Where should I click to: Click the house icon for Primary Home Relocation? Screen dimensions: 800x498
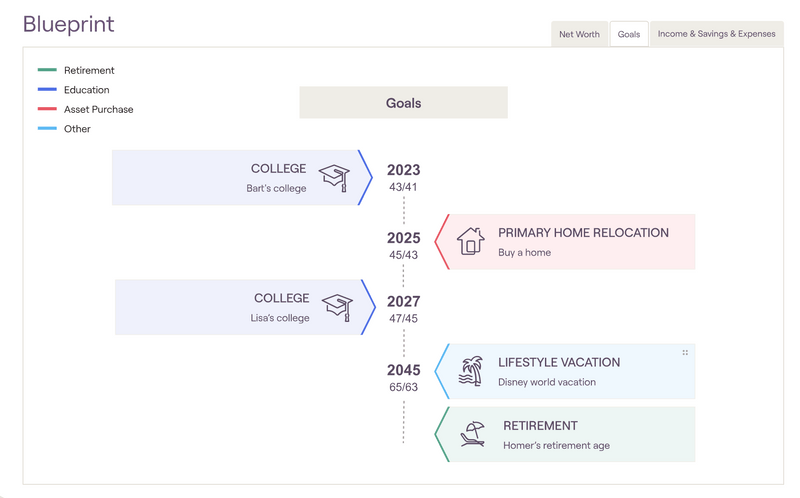470,241
